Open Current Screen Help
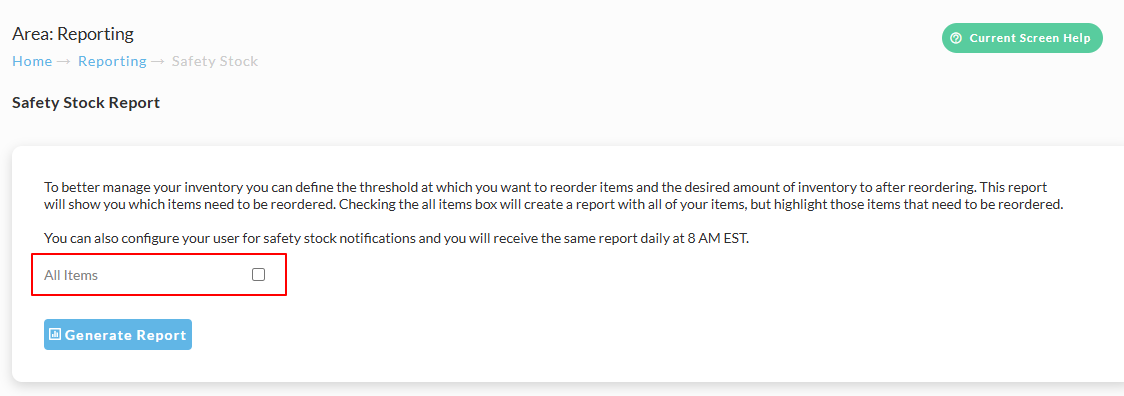 click(x=1022, y=38)
